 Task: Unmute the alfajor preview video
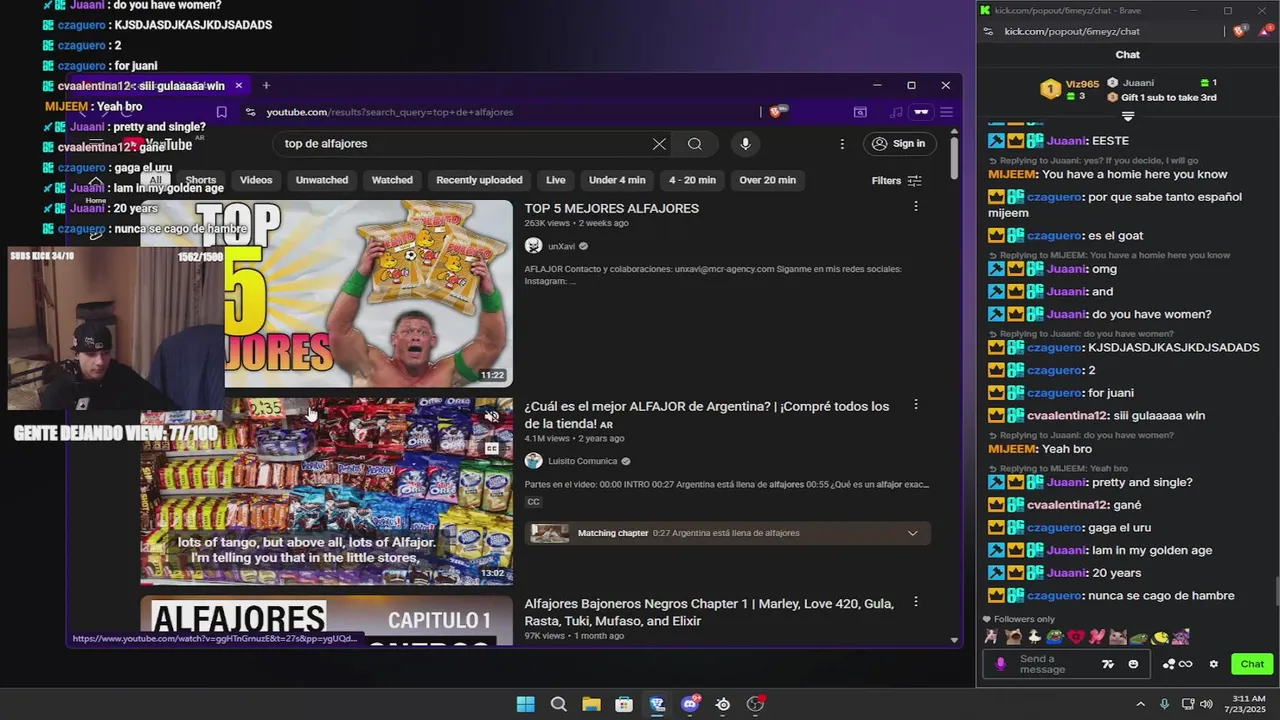[492, 415]
